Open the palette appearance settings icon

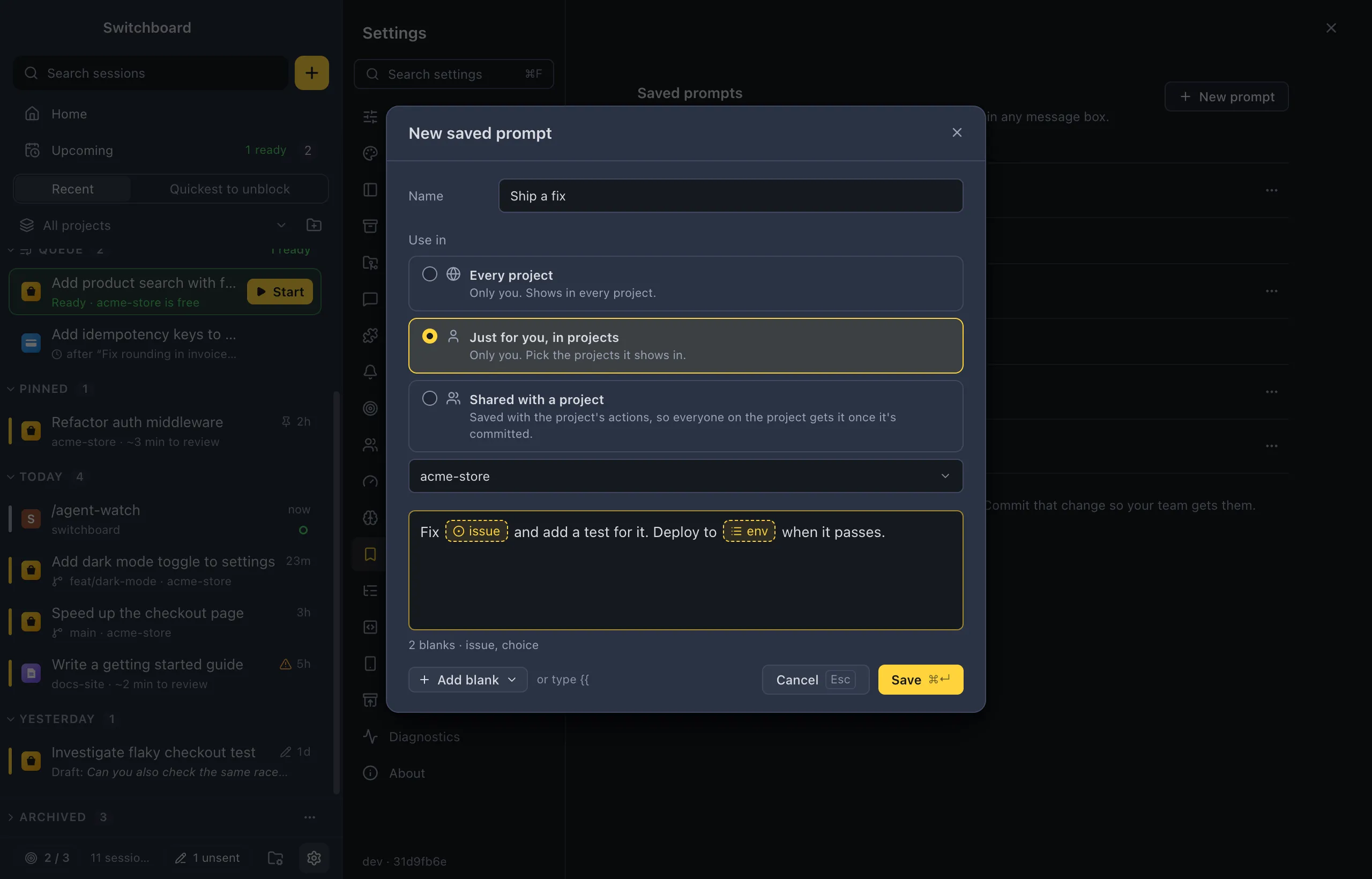click(370, 153)
